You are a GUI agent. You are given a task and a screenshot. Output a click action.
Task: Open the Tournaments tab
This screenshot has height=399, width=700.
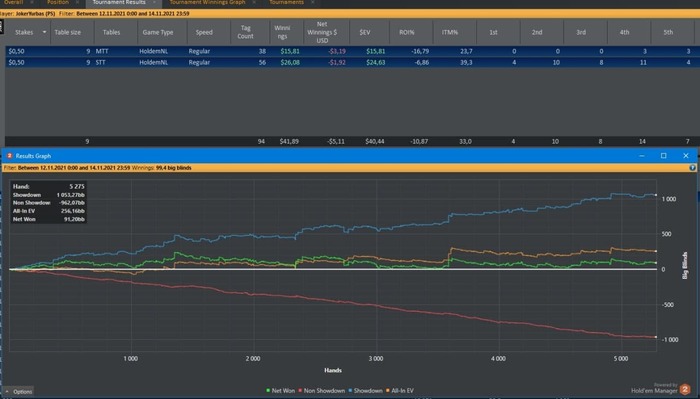click(287, 2)
